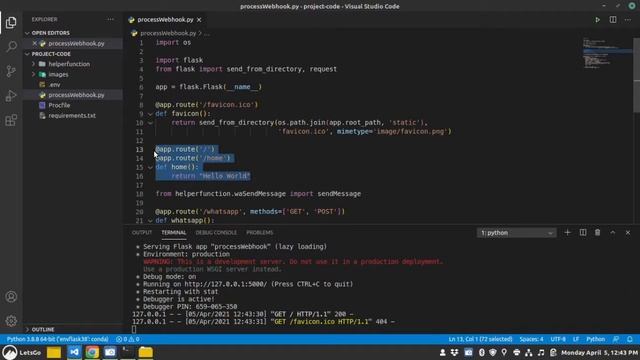Close the terminal panel
640x360 pixels.
628,233
